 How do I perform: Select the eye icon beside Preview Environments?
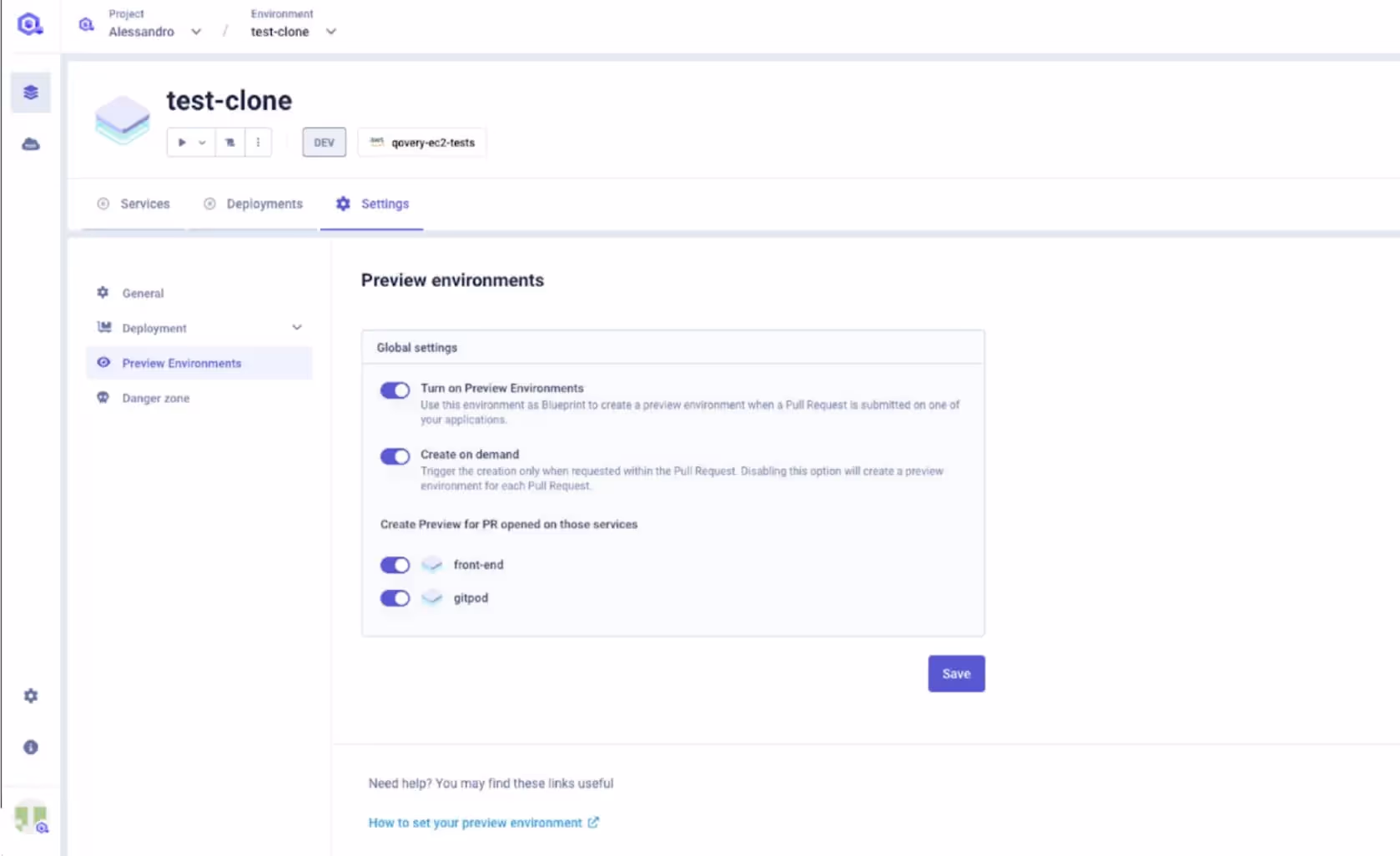point(103,363)
